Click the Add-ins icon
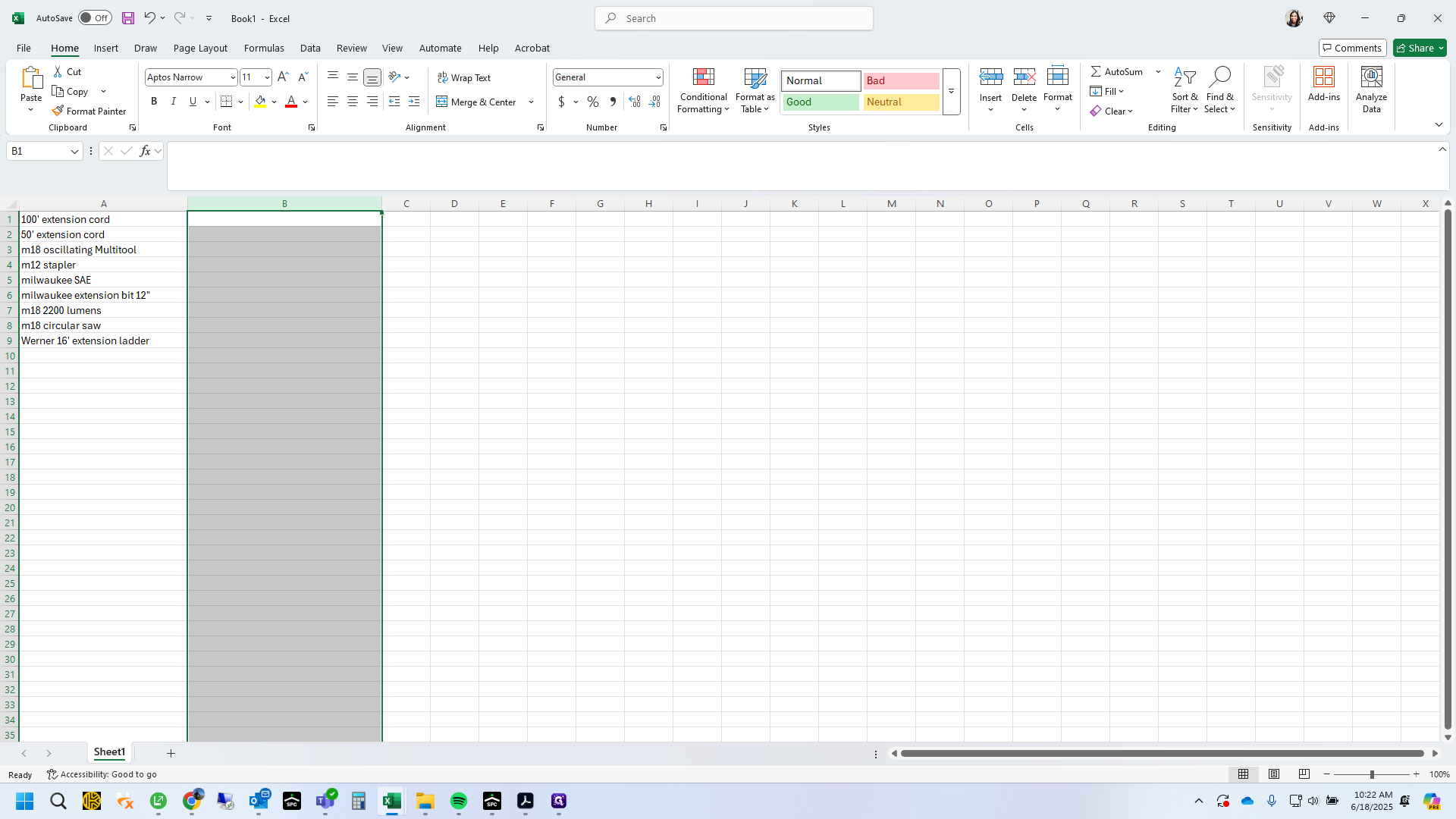The width and height of the screenshot is (1456, 819). 1324,77
